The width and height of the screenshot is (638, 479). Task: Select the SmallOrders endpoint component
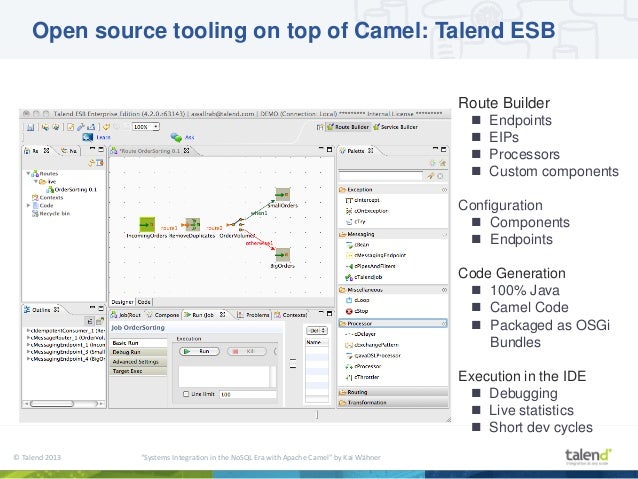282,195
